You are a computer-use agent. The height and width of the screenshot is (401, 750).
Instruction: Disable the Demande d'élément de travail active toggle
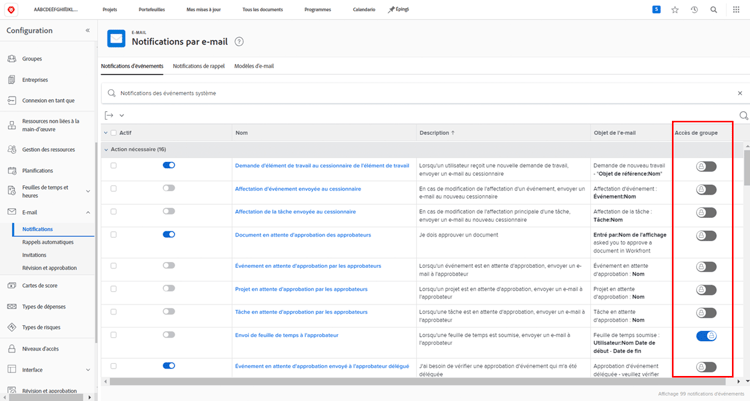[x=168, y=165]
